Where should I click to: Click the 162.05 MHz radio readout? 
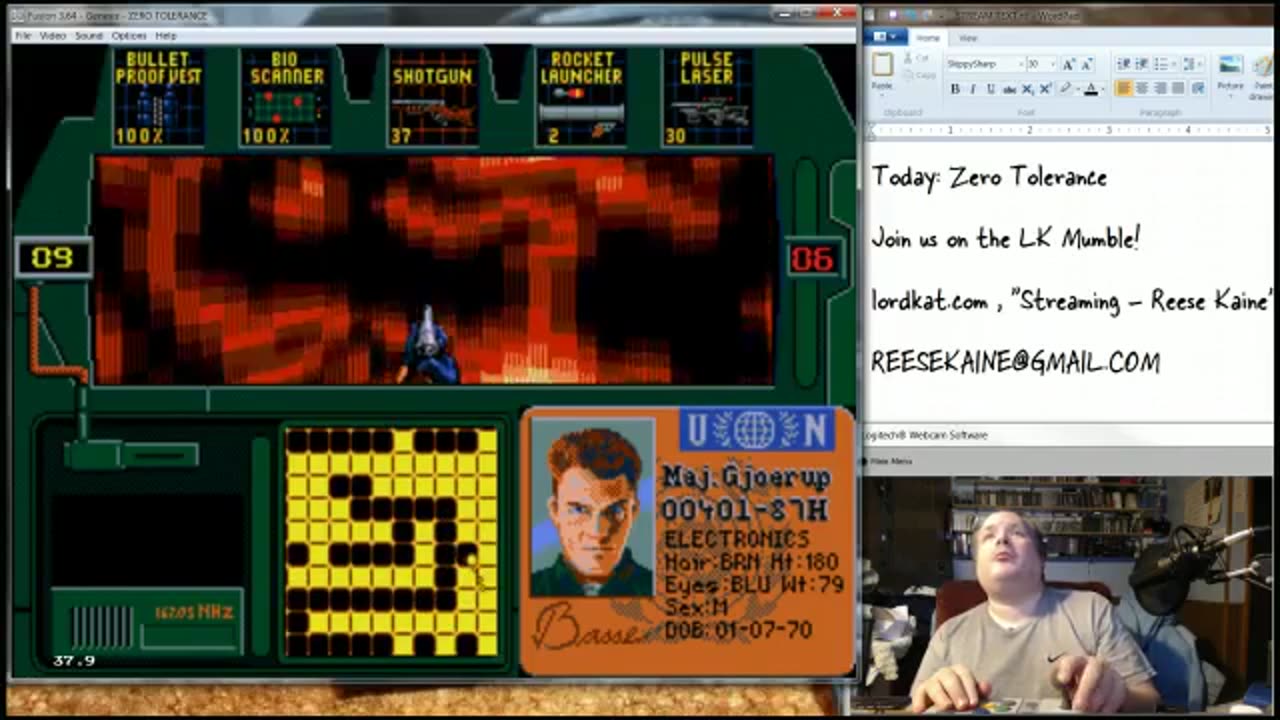pyautogui.click(x=194, y=612)
